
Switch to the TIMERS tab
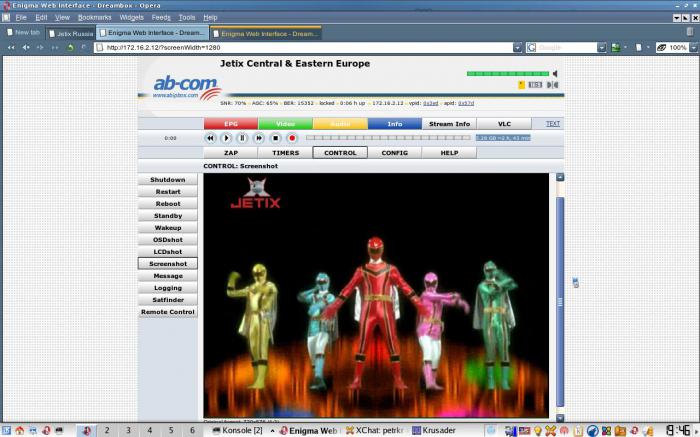[x=286, y=153]
